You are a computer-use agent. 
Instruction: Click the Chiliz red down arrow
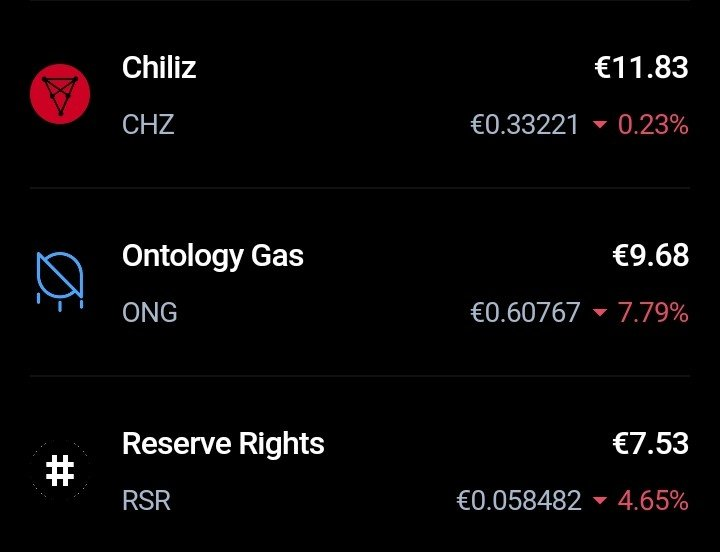coord(600,124)
